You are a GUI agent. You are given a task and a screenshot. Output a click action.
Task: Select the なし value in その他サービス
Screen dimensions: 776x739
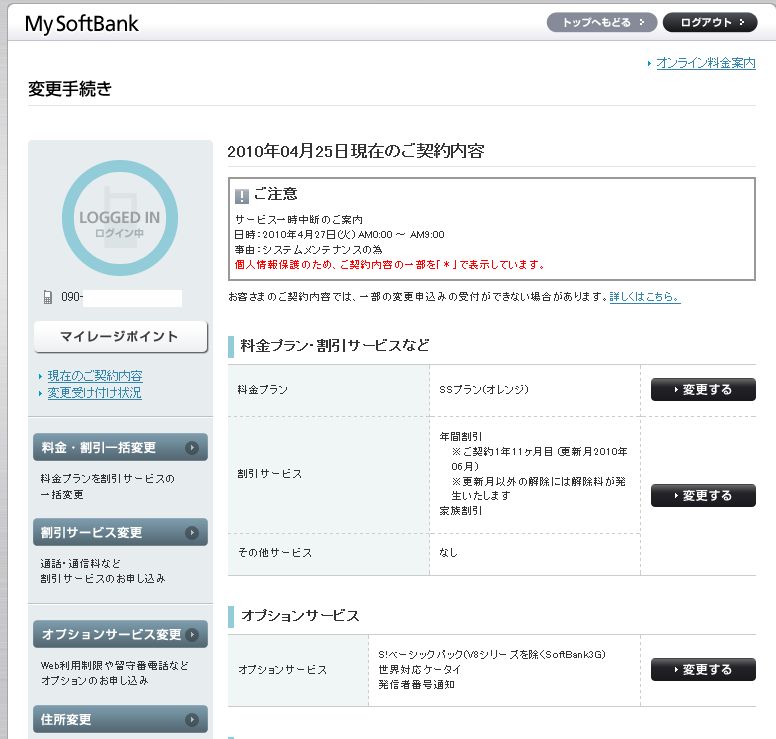tap(448, 552)
